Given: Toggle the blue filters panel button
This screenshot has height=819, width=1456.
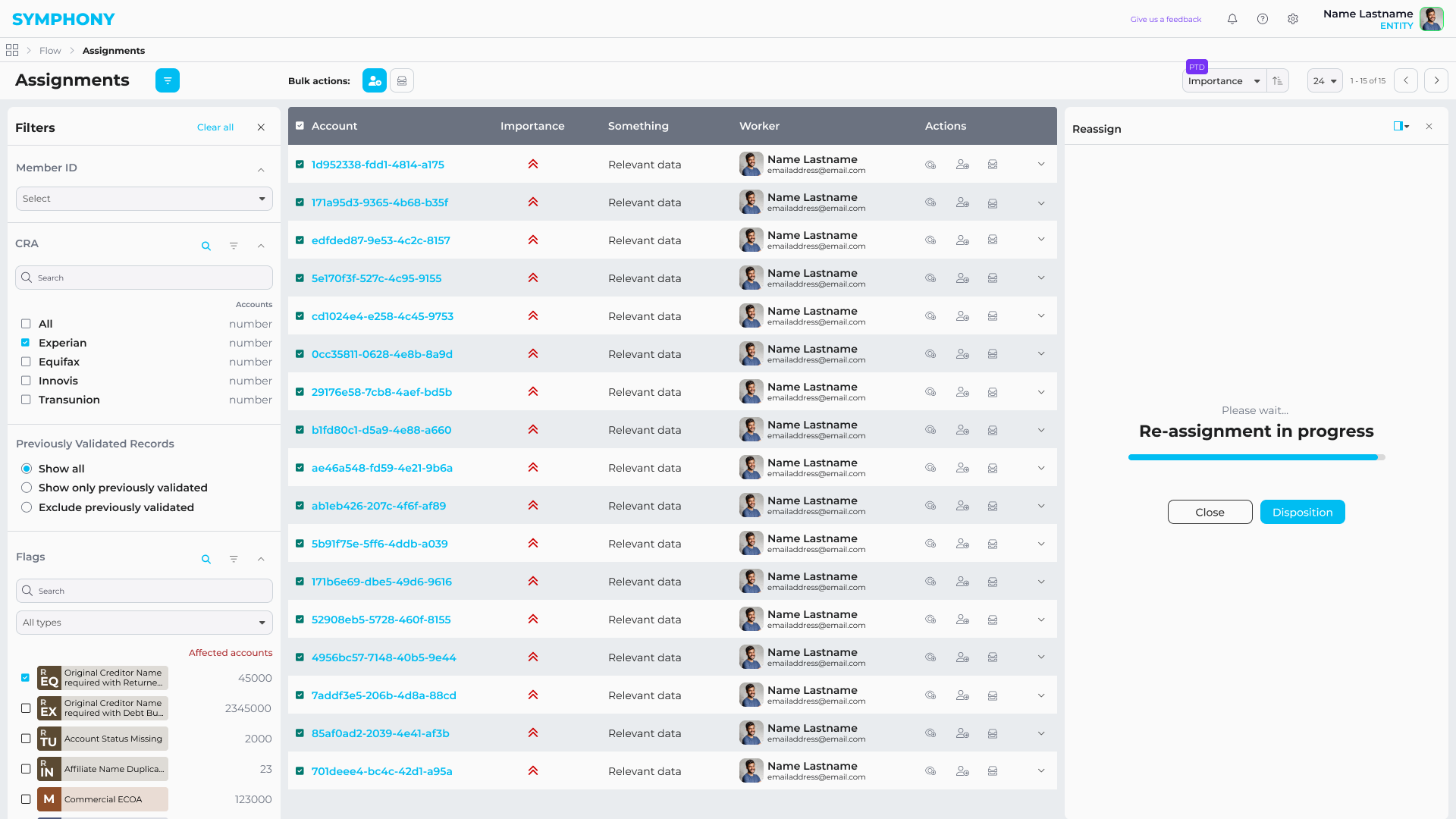Looking at the screenshot, I should [x=168, y=80].
